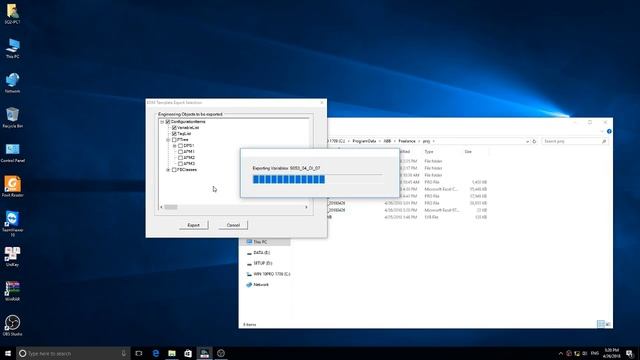Image resolution: width=640 pixels, height=360 pixels.
Task: Select Network in Explorer navigation pane
Action: coord(261,284)
